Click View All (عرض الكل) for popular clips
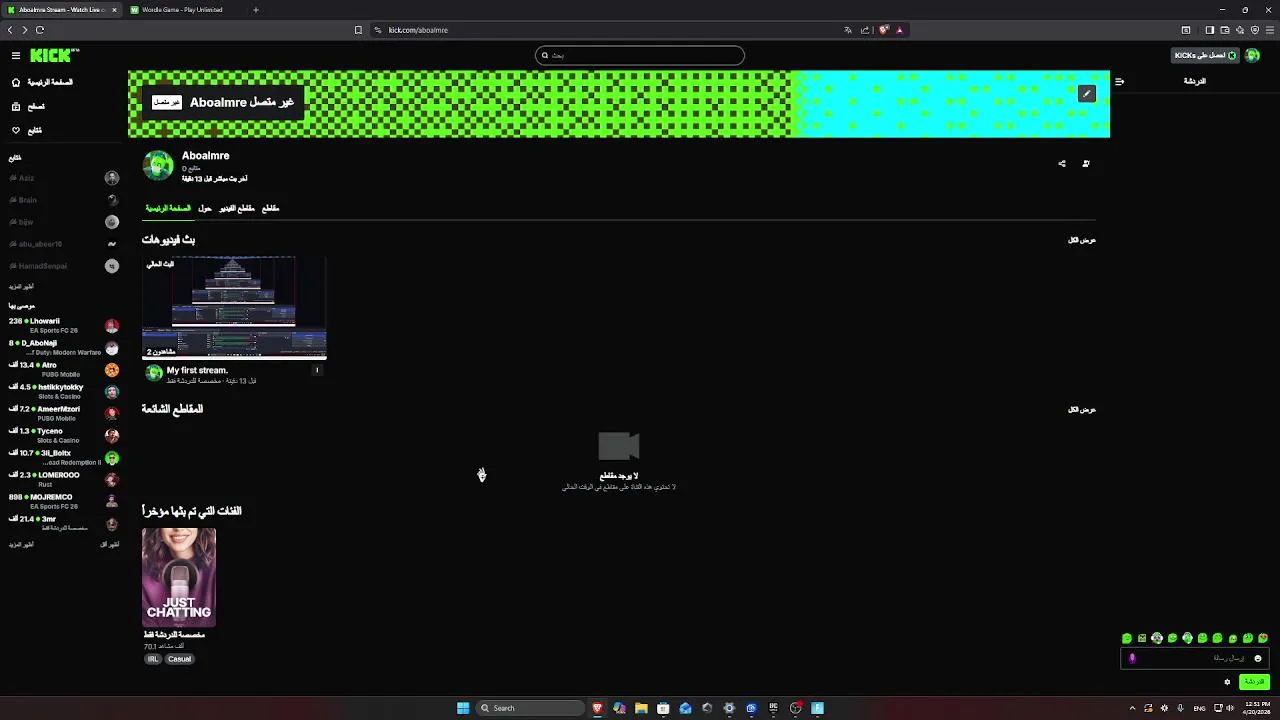This screenshot has width=1280, height=720. 1082,409
